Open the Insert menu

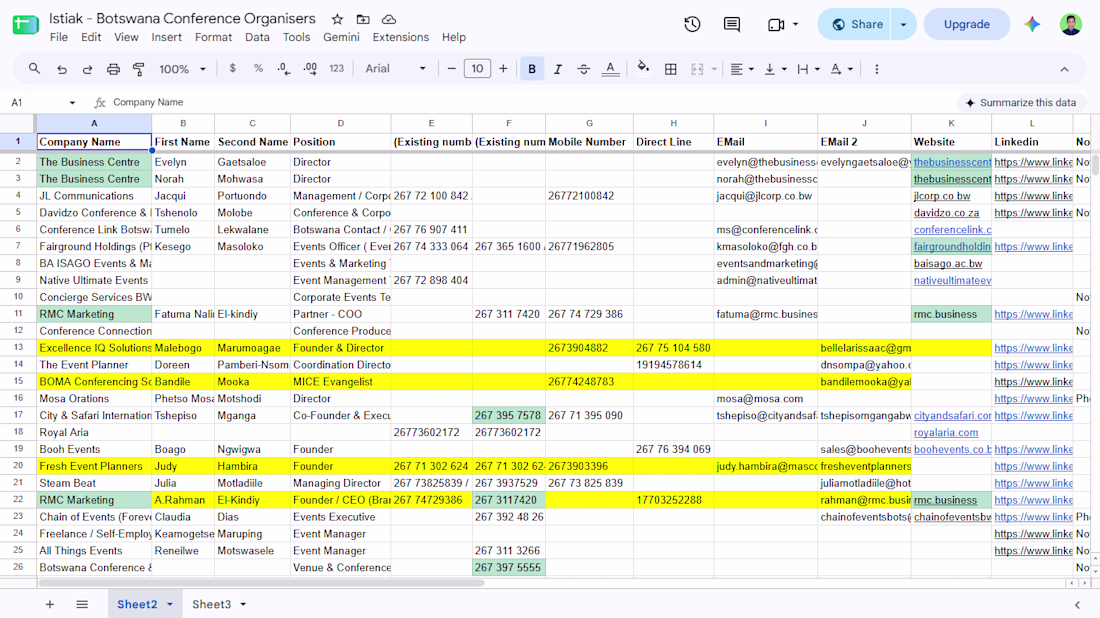coord(166,37)
